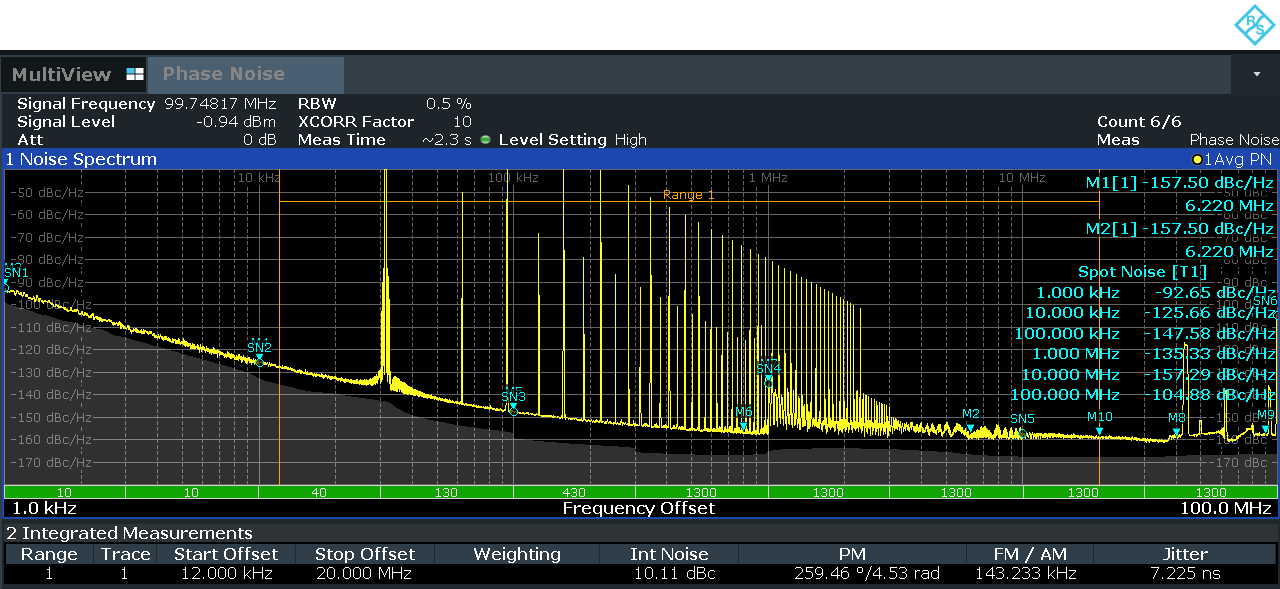Click the MultiView grid icon

(x=133, y=74)
